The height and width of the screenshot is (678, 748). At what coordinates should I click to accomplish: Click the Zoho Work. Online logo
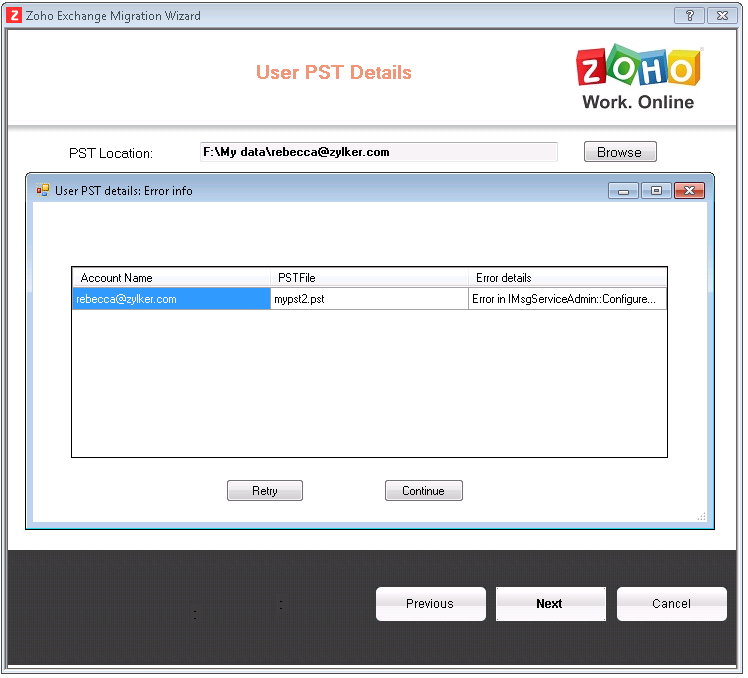(638, 77)
